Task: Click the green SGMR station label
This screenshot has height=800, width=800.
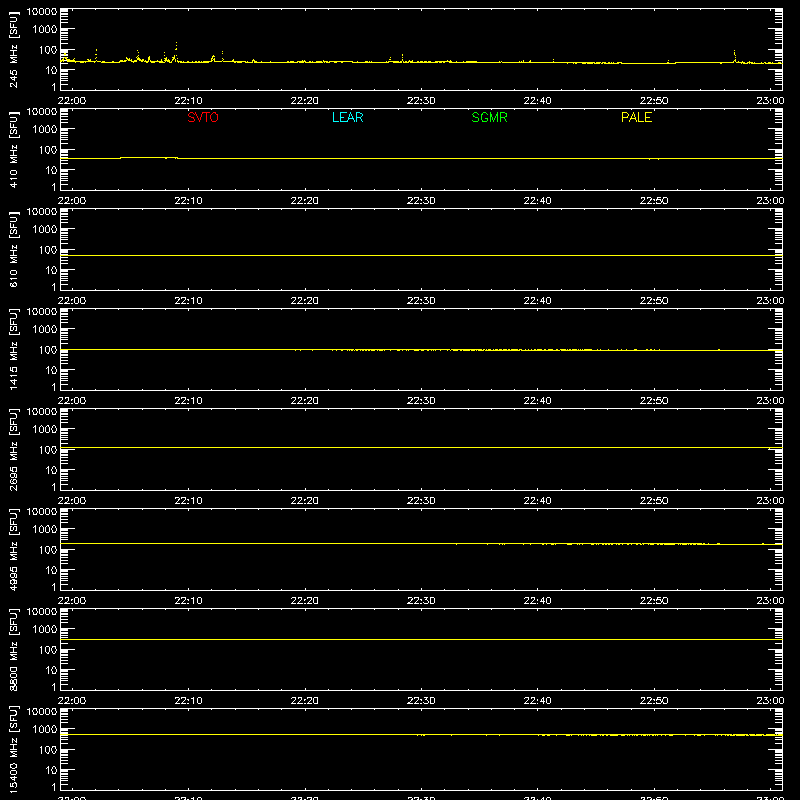Action: click(x=489, y=117)
